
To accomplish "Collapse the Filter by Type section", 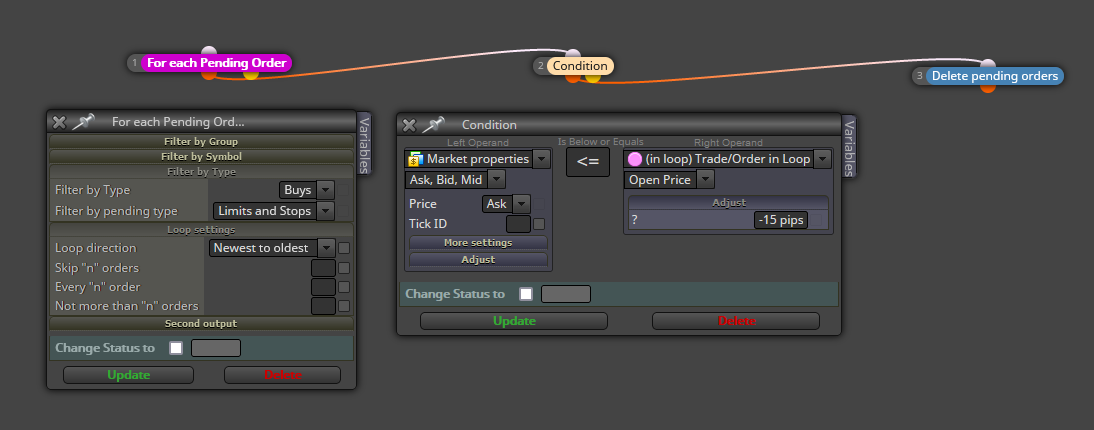I will [201, 172].
